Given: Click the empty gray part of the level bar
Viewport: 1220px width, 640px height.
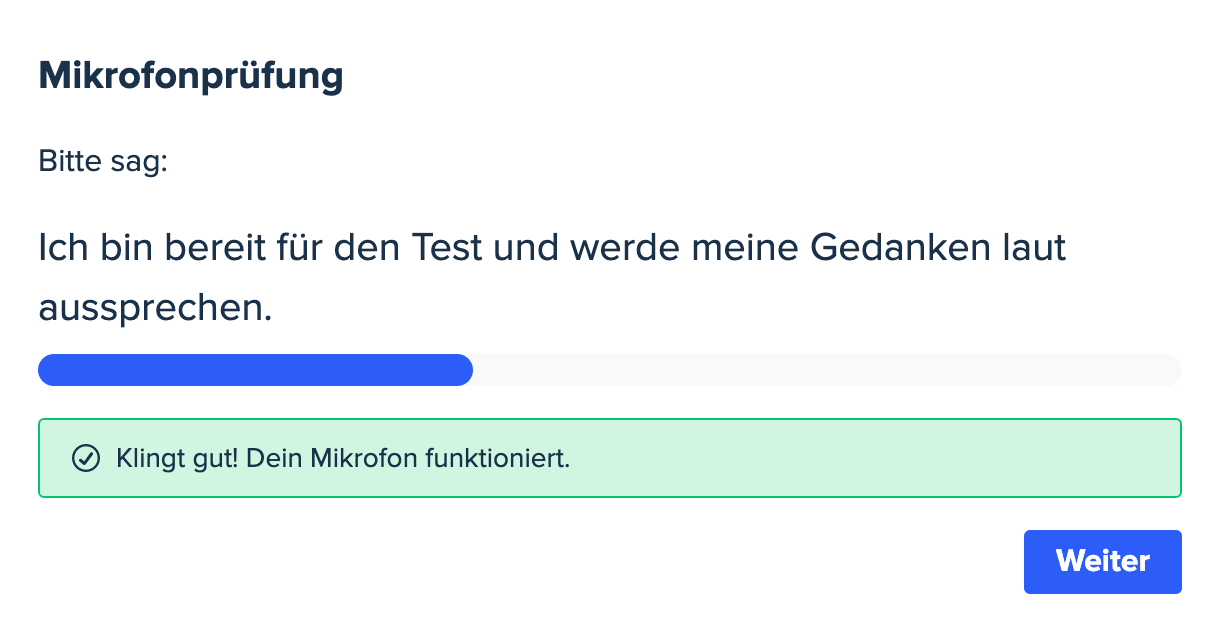Looking at the screenshot, I should [827, 370].
